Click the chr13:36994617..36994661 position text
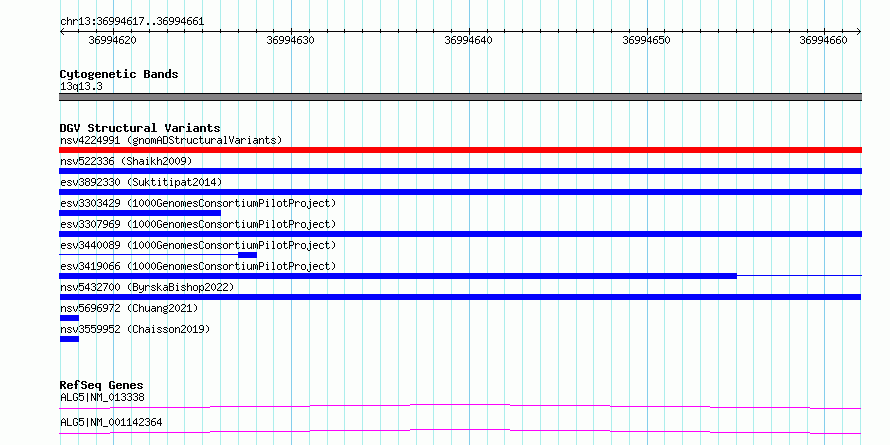Image resolution: width=890 pixels, height=445 pixels. click(x=132, y=22)
